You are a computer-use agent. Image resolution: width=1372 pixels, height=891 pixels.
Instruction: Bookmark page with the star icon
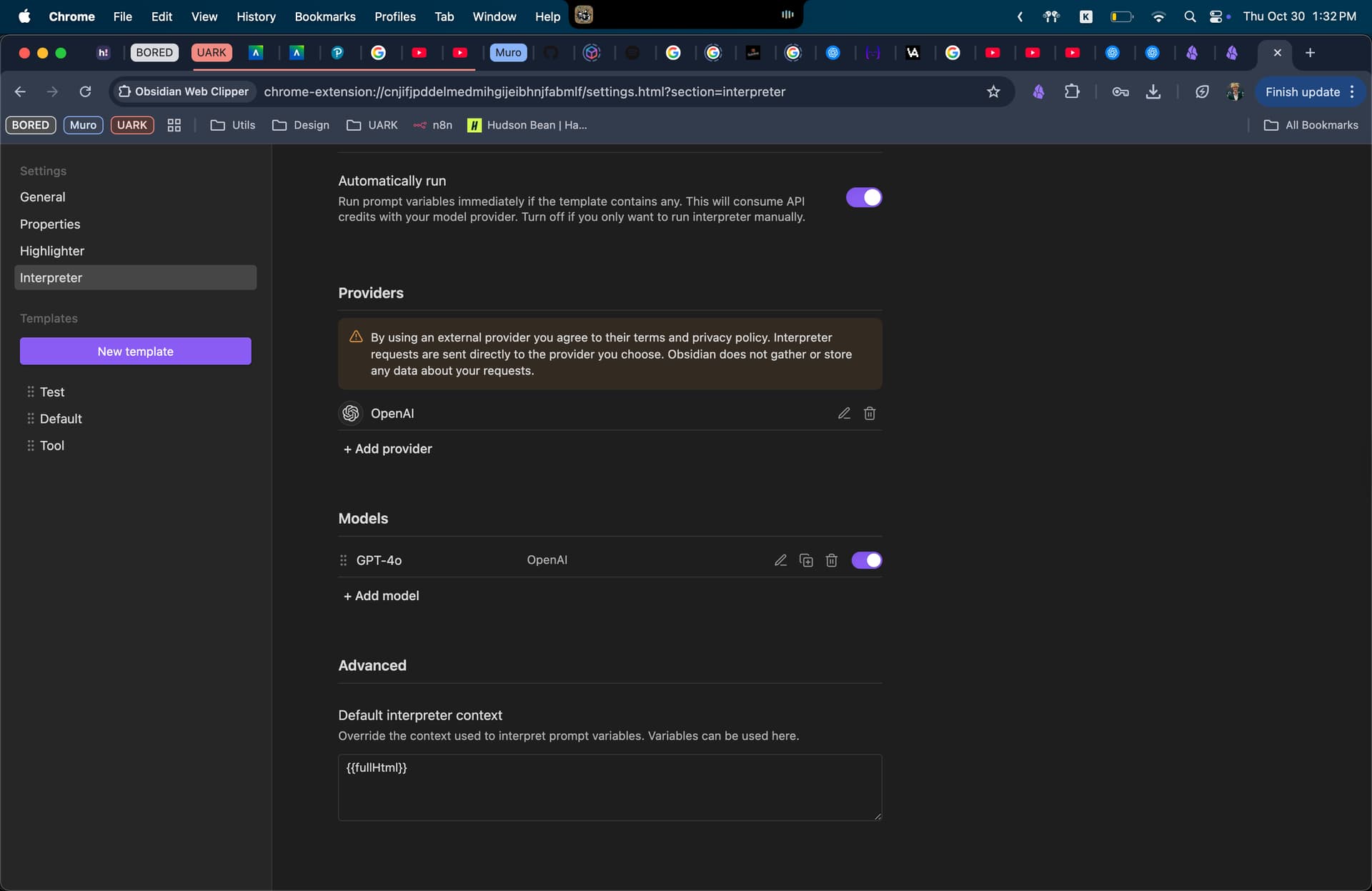[993, 91]
